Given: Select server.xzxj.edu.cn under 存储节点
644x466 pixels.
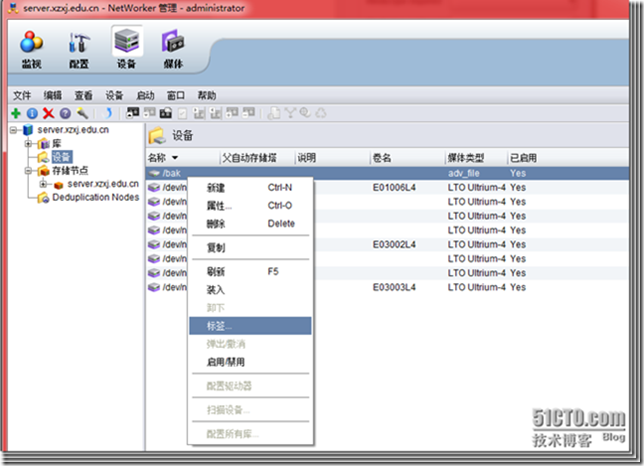Looking at the screenshot, I should 103,184.
